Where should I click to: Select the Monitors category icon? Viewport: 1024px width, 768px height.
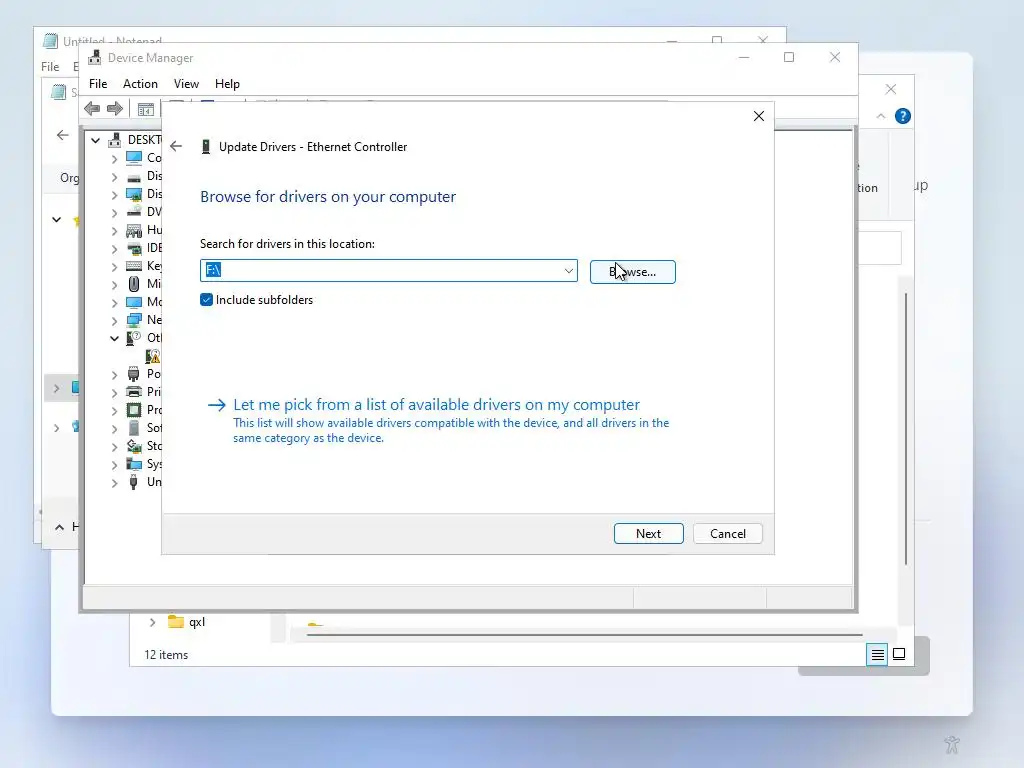(x=134, y=302)
